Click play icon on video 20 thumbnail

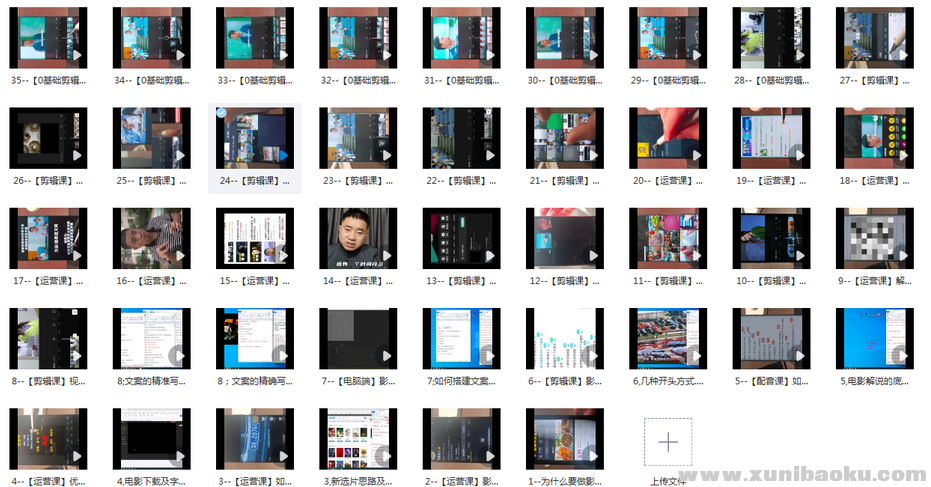[694, 155]
